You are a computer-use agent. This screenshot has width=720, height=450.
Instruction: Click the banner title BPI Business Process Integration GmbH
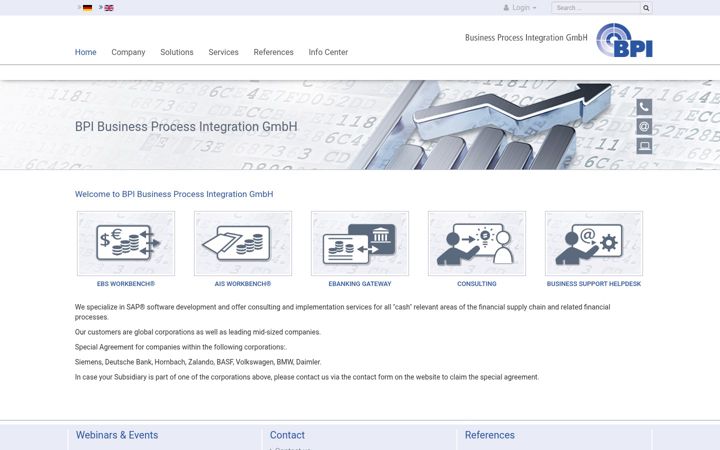pyautogui.click(x=186, y=127)
